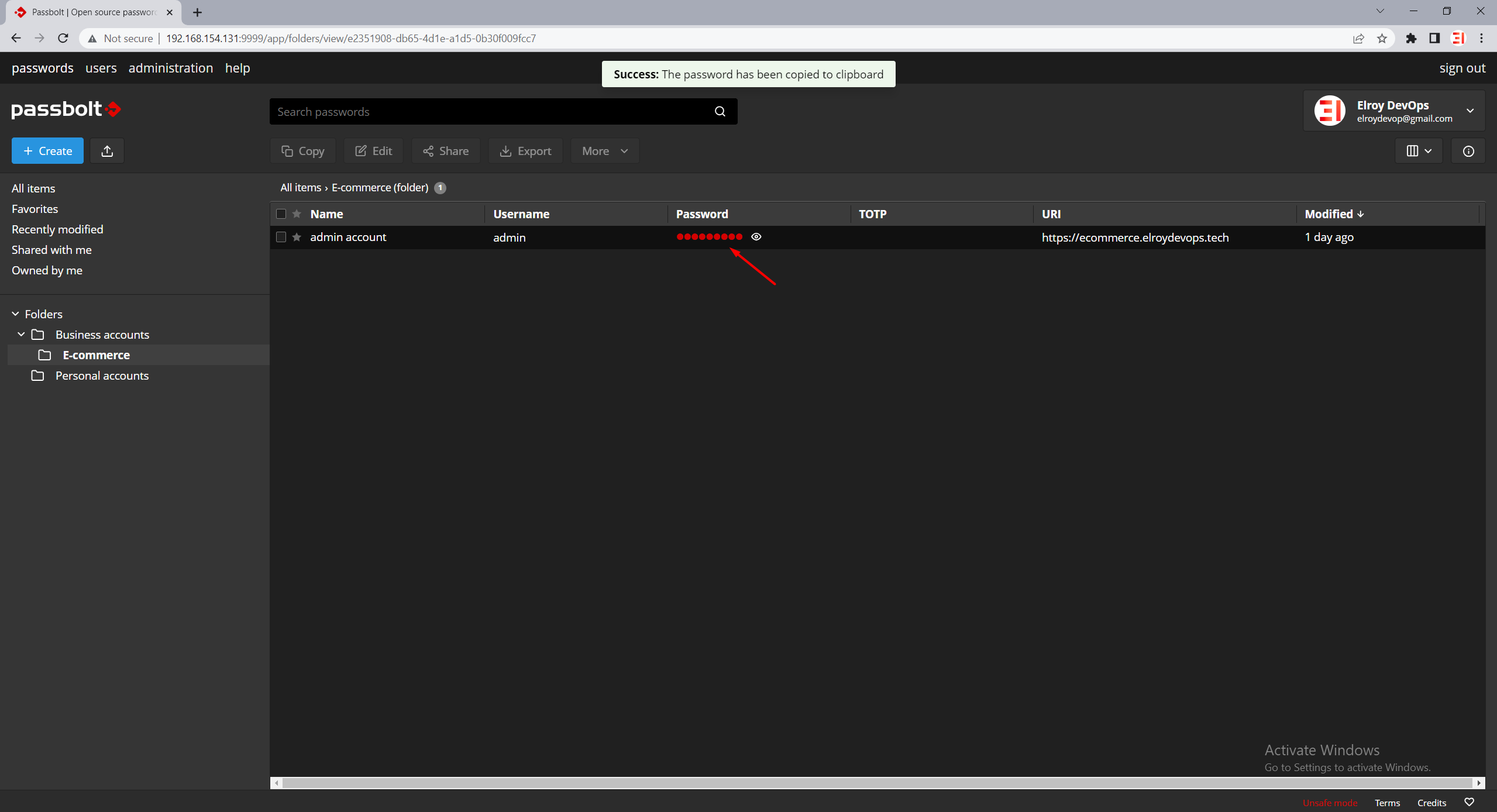Viewport: 1497px width, 812px height.
Task: Expand the More actions dropdown
Action: coord(605,151)
